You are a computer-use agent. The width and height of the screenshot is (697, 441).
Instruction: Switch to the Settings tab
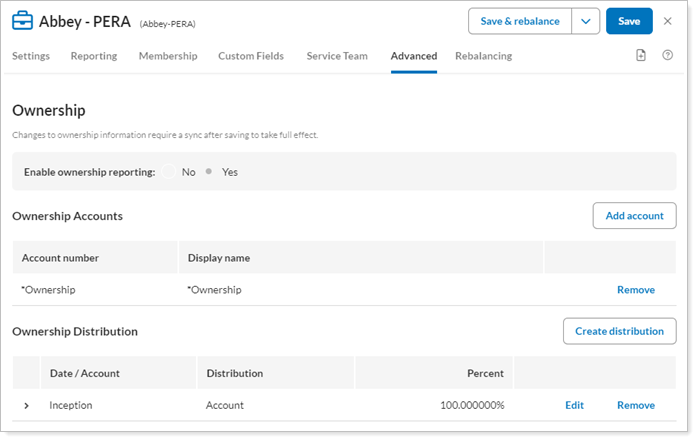[x=31, y=56]
